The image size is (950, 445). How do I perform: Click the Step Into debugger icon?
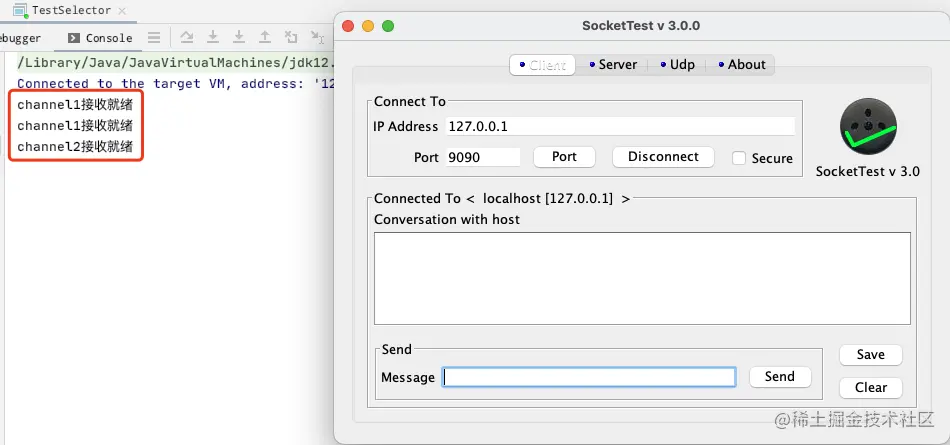(x=213, y=38)
